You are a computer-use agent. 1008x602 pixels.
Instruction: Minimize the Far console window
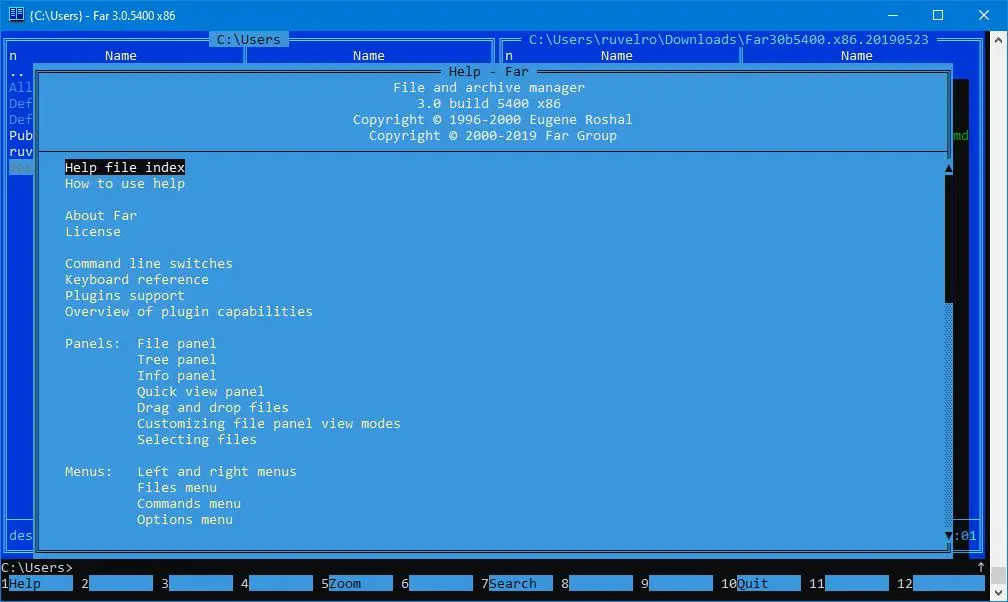[893, 15]
